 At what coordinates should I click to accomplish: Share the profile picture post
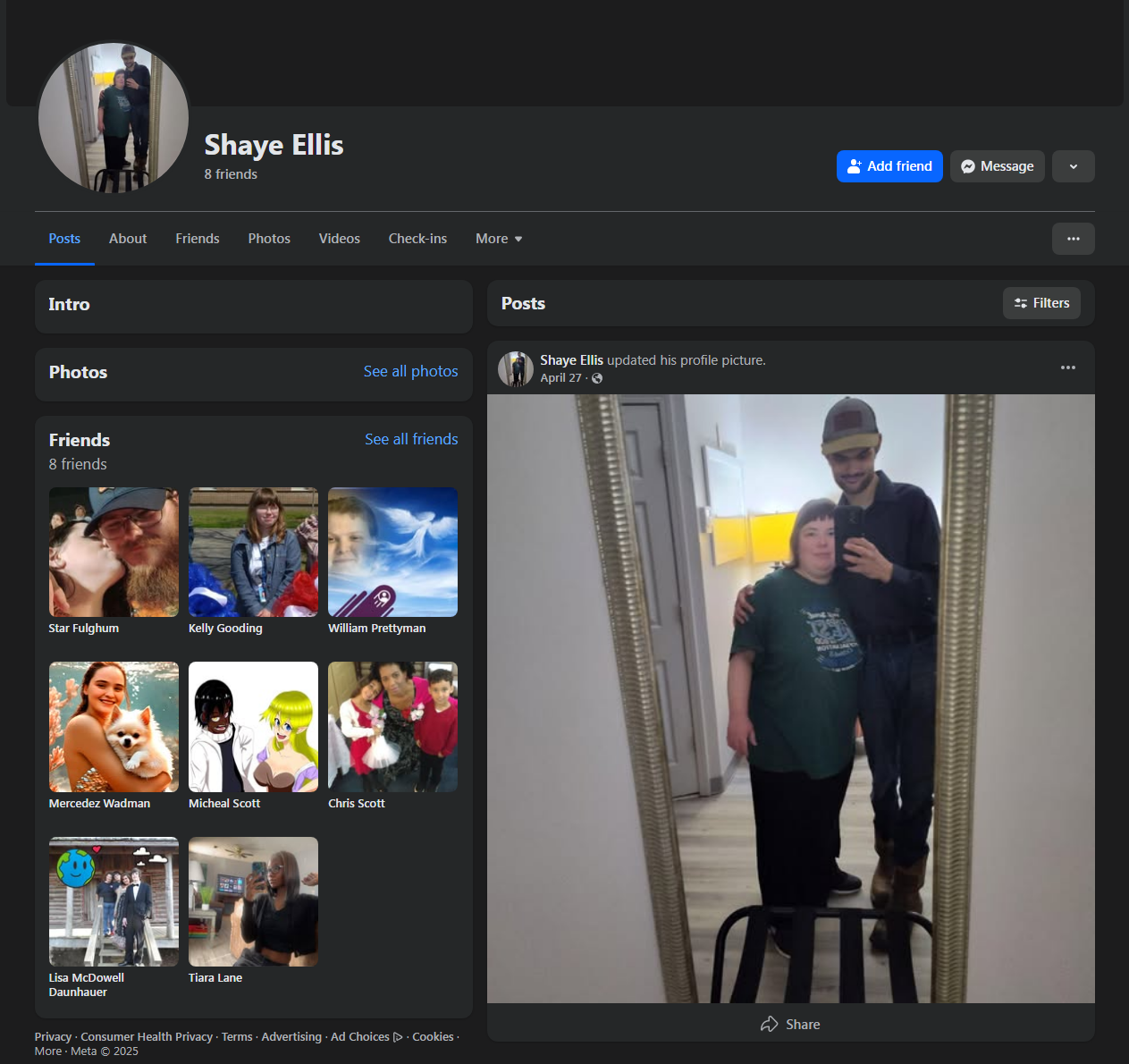tap(790, 1025)
